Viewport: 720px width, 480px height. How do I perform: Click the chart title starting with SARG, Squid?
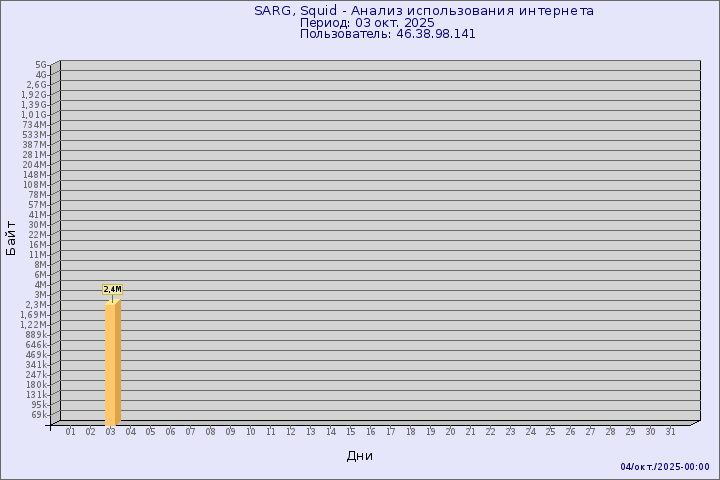423,11
